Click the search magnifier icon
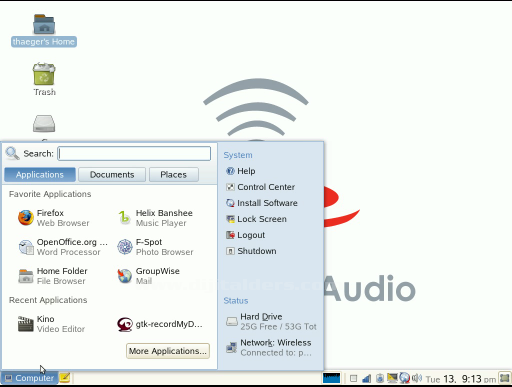This screenshot has height=387, width=512. click(13, 153)
